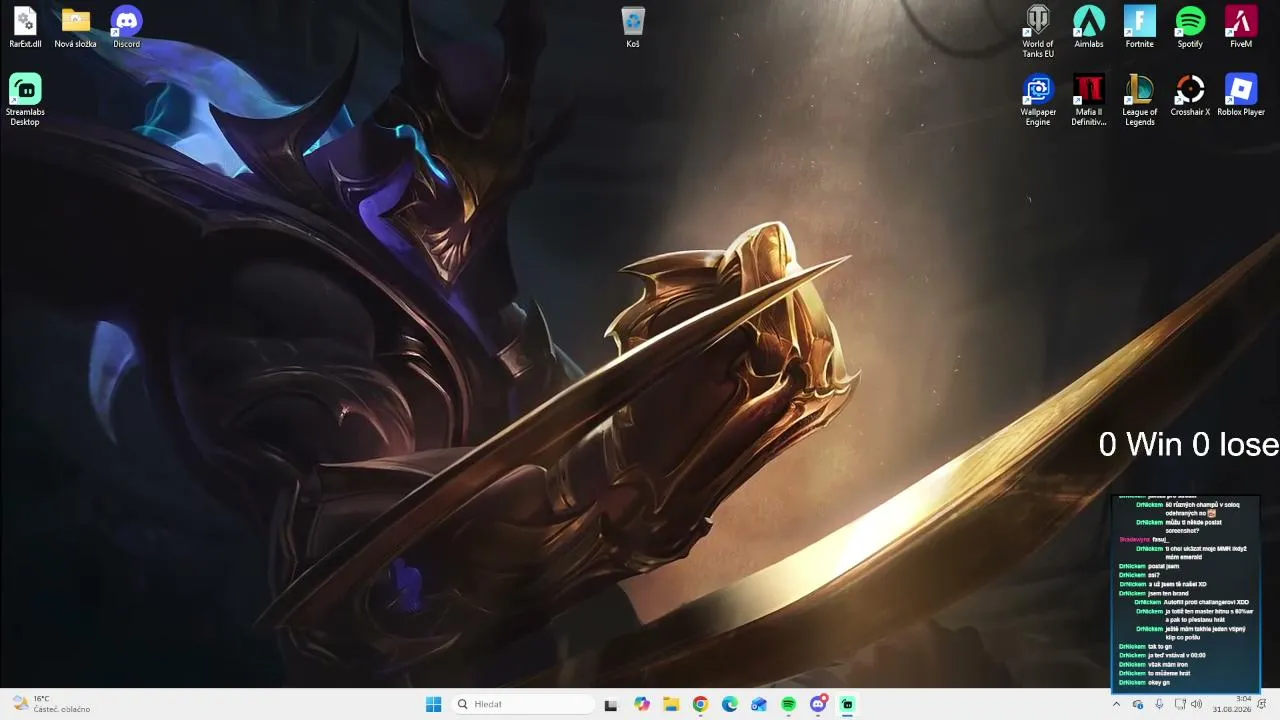The height and width of the screenshot is (720, 1280).
Task: Open the weather widget showing 16°C
Action: pos(52,704)
